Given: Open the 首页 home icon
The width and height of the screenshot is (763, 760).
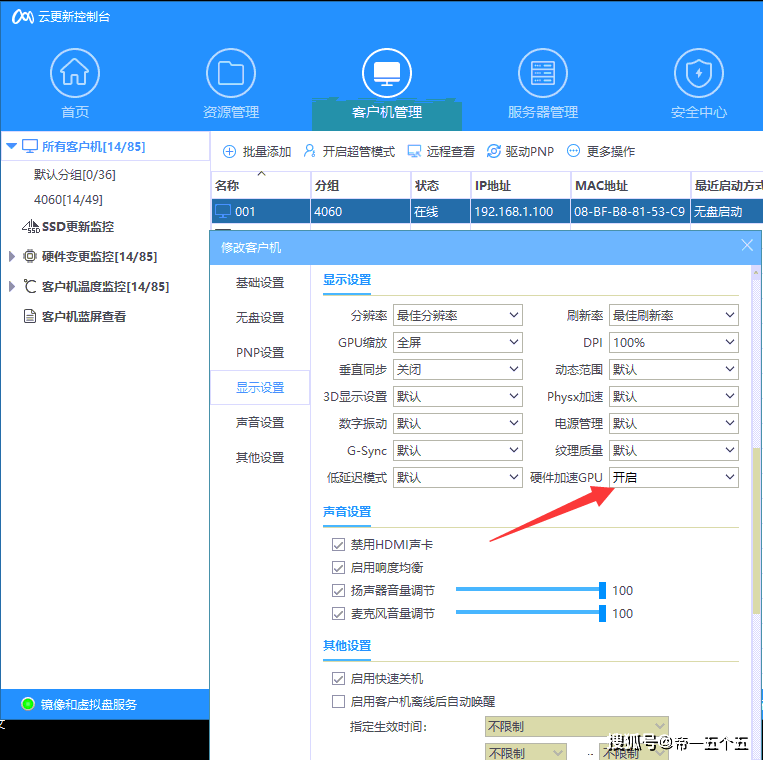Looking at the screenshot, I should [75, 73].
